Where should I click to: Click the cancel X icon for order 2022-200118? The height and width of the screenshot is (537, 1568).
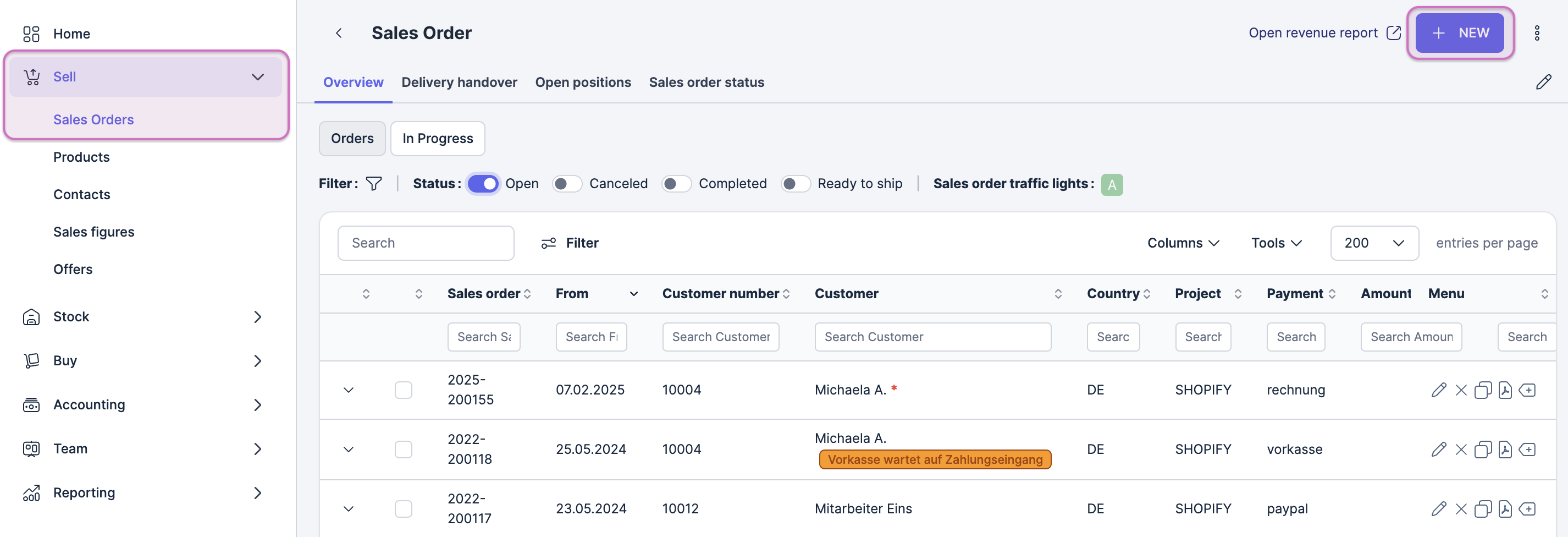tap(1461, 450)
